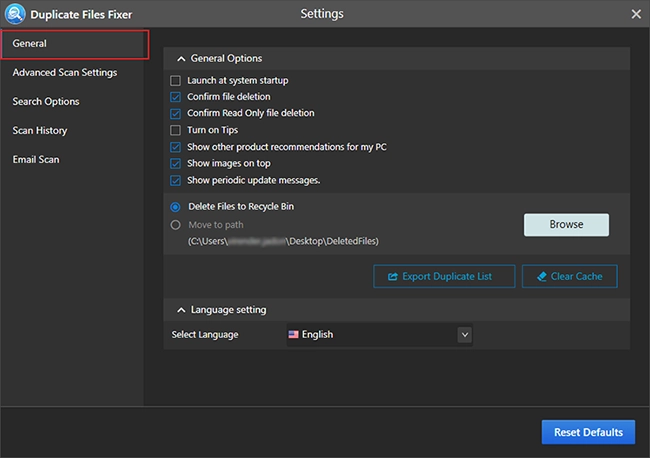The width and height of the screenshot is (650, 458).
Task: Click the DeletedFiles path text
Action: 283,241
